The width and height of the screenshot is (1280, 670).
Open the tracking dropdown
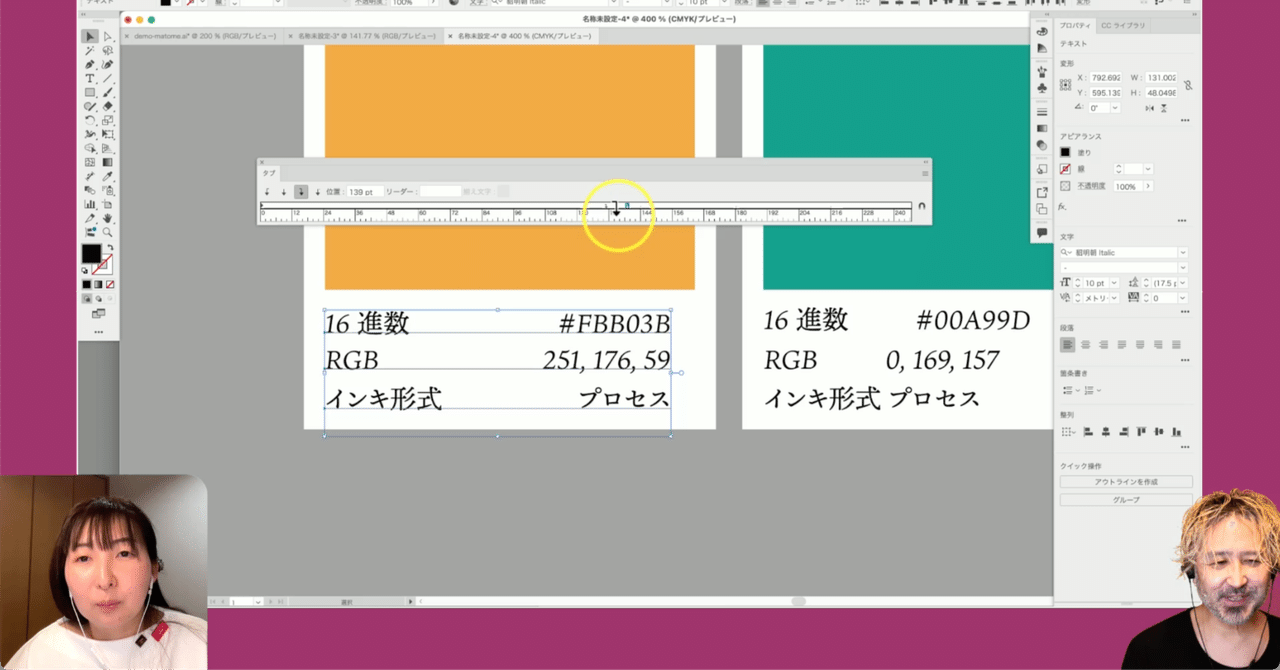(x=1183, y=297)
